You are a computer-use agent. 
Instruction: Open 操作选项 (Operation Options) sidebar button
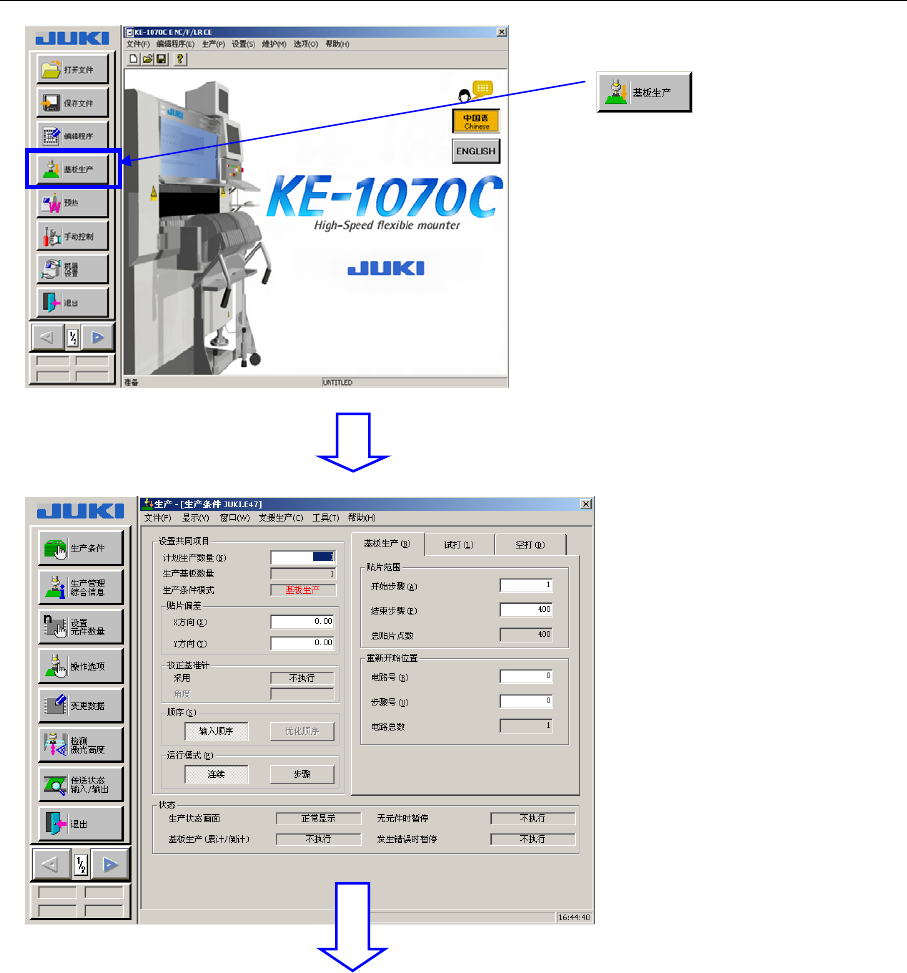tap(81, 666)
